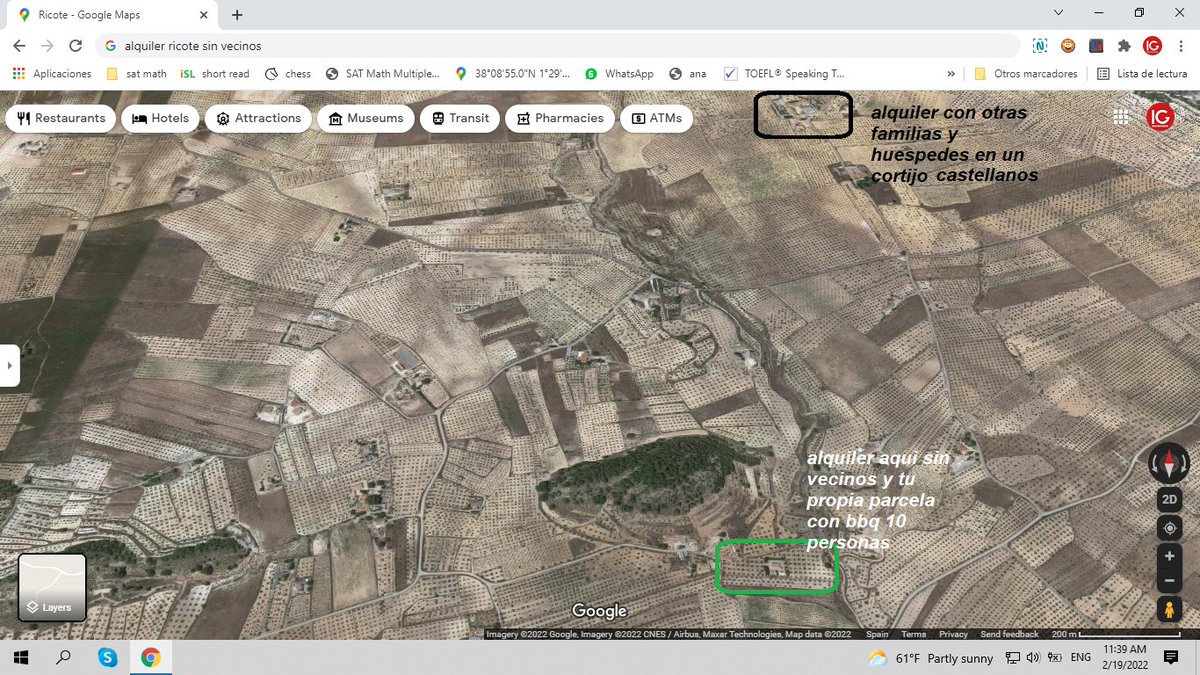Filter the map by Hotels

coord(160,118)
